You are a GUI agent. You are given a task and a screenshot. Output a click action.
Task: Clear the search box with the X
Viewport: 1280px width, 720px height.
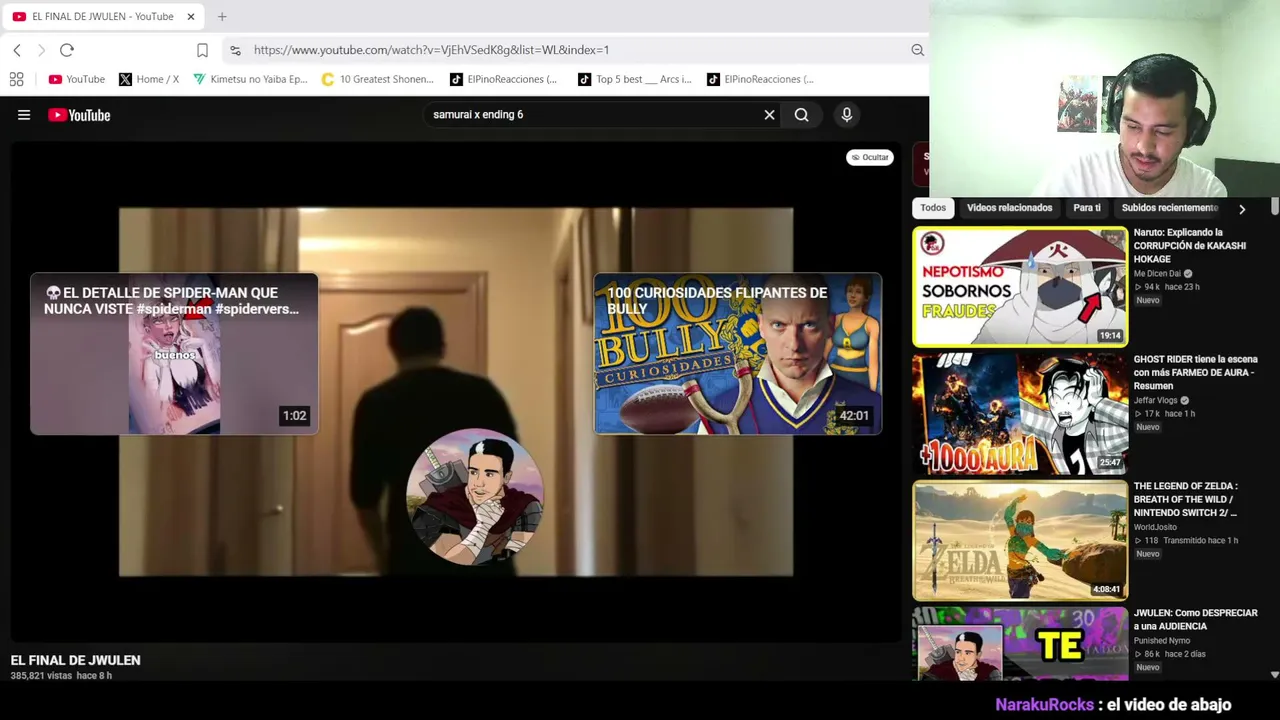pyautogui.click(x=769, y=115)
